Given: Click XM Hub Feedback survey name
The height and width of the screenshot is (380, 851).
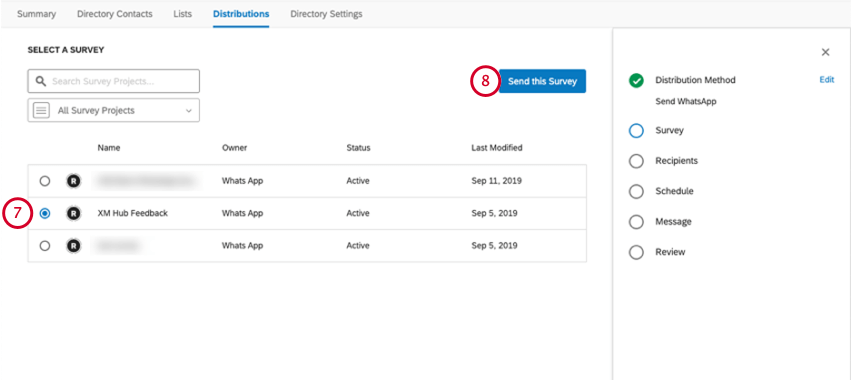Looking at the screenshot, I should (x=132, y=213).
